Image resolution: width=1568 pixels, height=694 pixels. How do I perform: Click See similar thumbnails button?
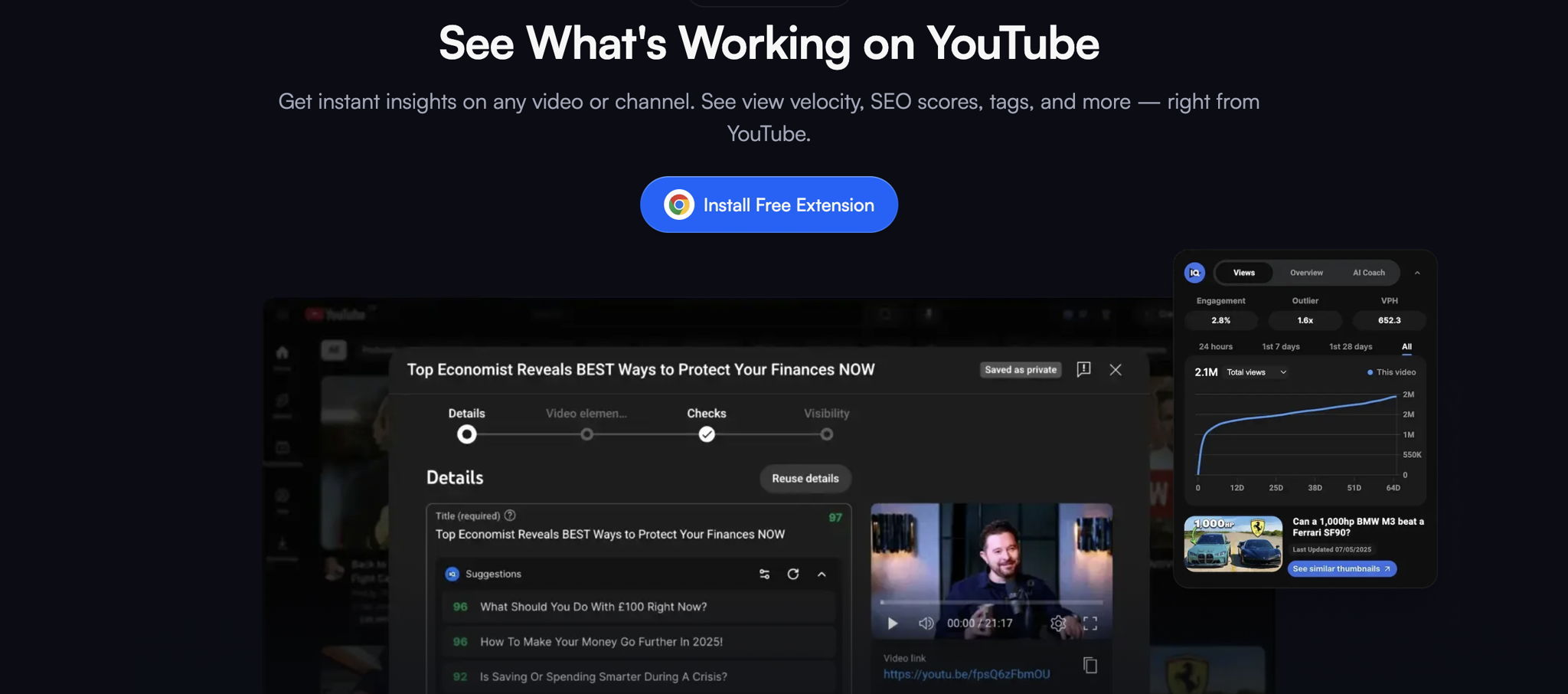tap(1341, 568)
